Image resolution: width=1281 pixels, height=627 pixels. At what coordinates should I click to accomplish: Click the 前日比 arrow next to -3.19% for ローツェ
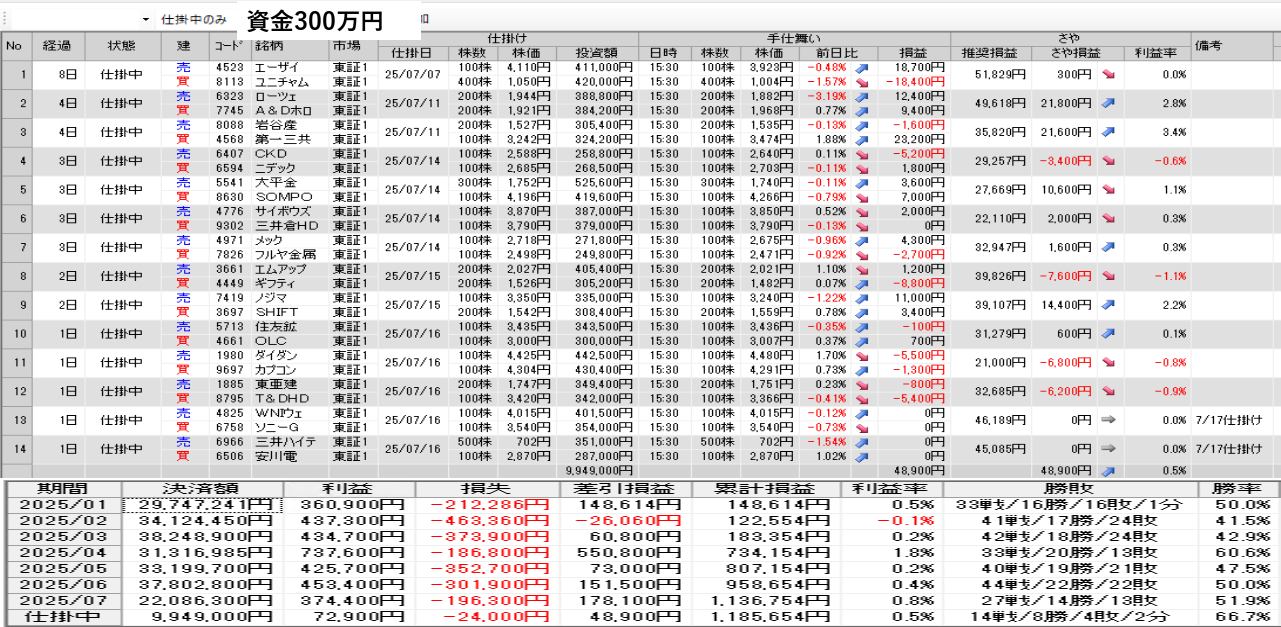pyautogui.click(x=862, y=96)
